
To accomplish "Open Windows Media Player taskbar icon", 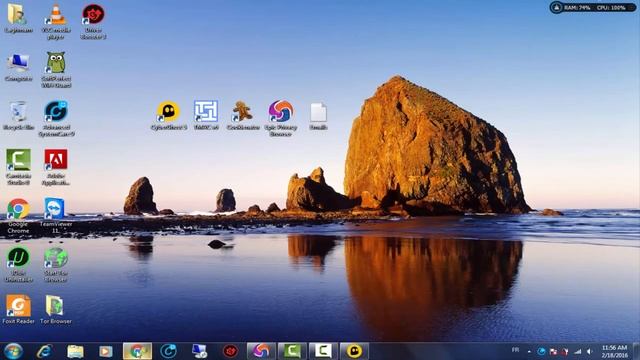I will point(106,351).
